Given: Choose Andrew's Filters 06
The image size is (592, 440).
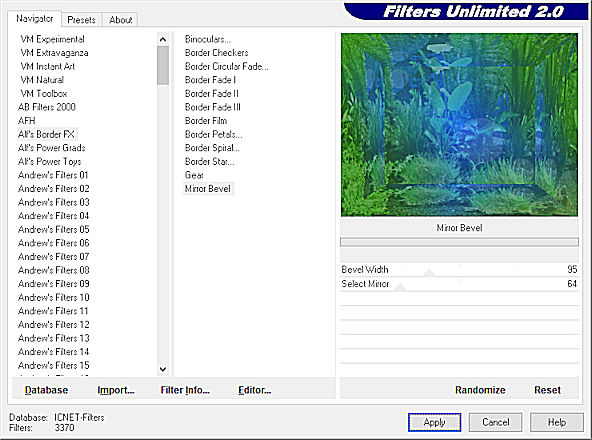Looking at the screenshot, I should tap(54, 243).
